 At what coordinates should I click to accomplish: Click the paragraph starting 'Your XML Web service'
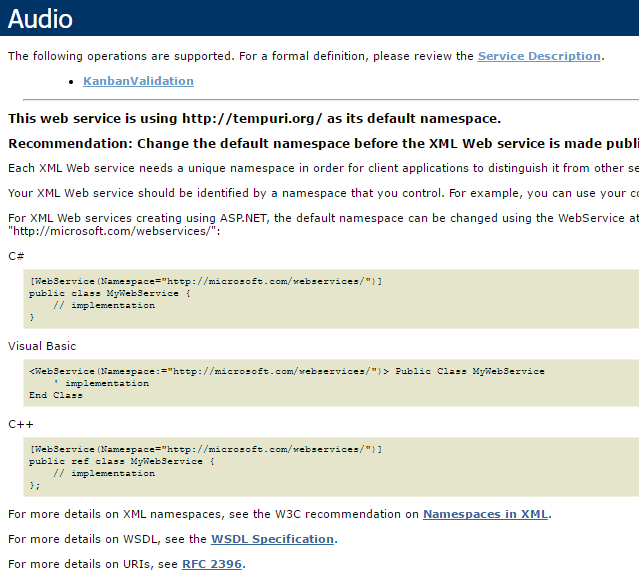coord(320,192)
